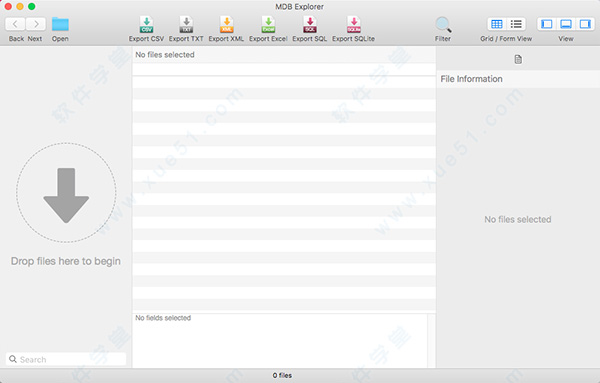Click 'Drop files here to begin' text
Viewport: 600px width, 383px height.
click(66, 261)
